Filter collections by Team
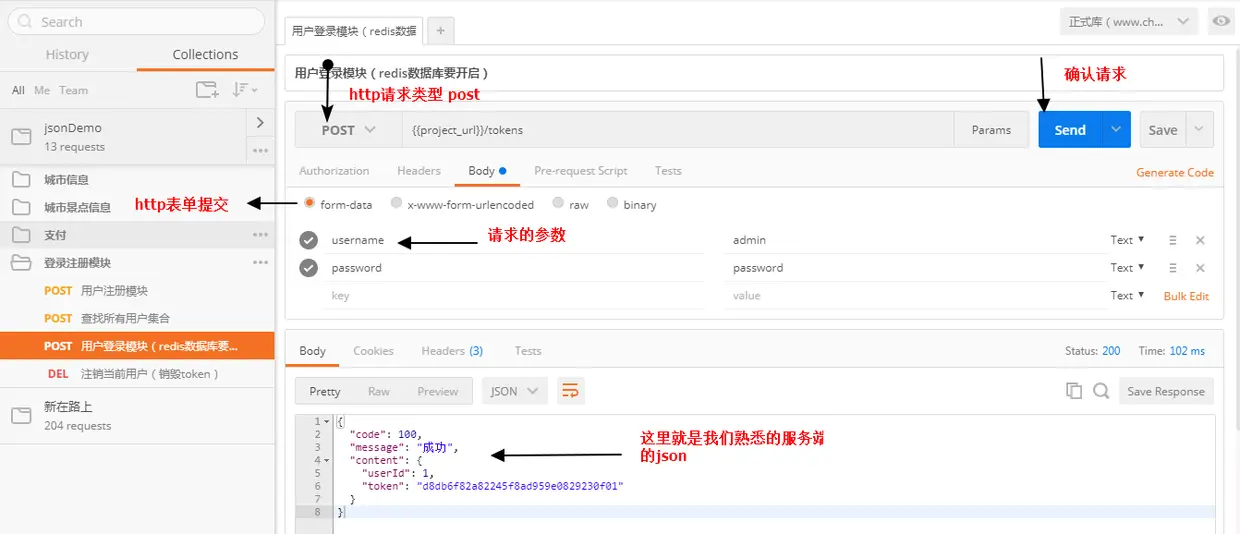 (x=73, y=90)
